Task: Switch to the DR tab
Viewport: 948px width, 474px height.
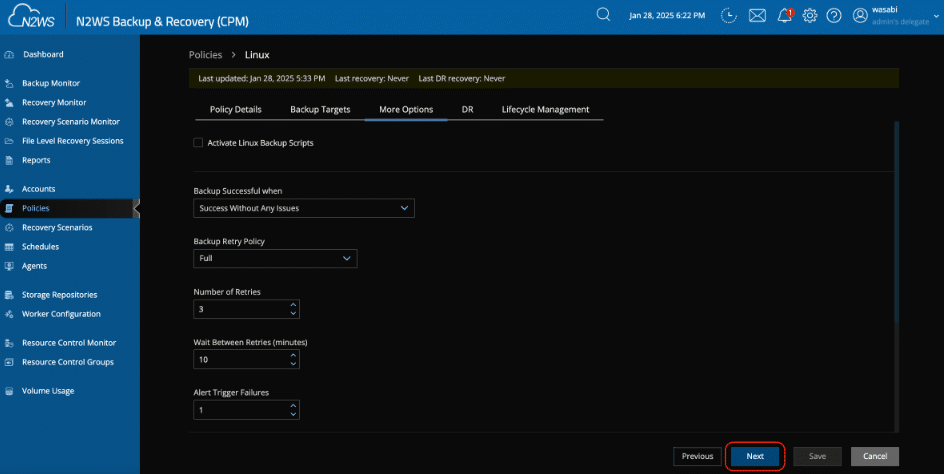Action: (x=467, y=110)
